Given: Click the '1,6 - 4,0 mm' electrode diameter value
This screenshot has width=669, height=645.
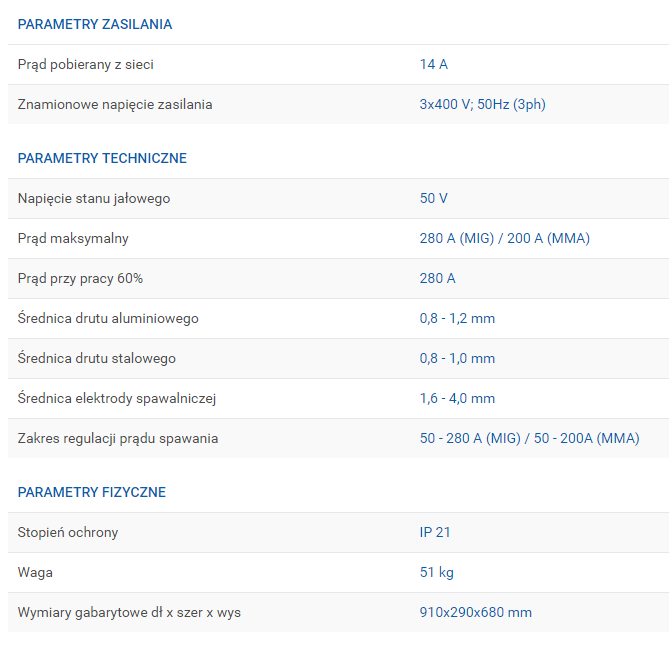Looking at the screenshot, I should click(x=457, y=398).
